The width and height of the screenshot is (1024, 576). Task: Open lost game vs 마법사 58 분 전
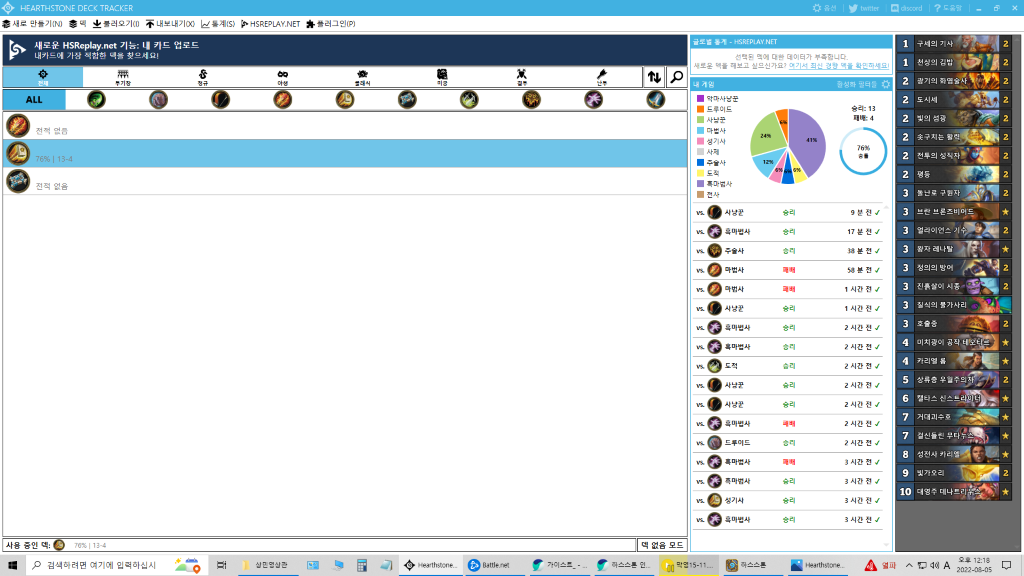click(x=788, y=270)
